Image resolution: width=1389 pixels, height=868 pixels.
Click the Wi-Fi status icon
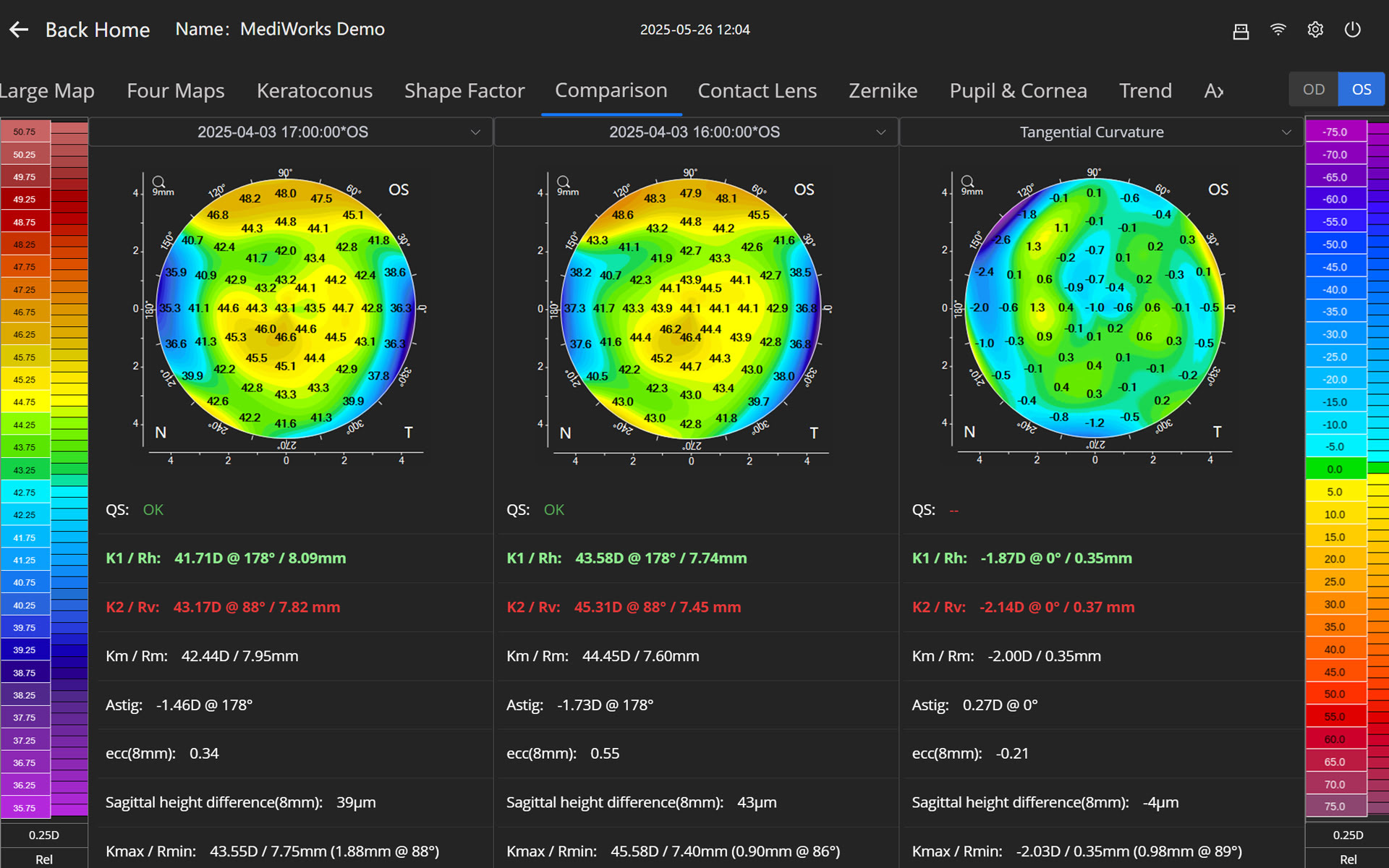click(1278, 30)
